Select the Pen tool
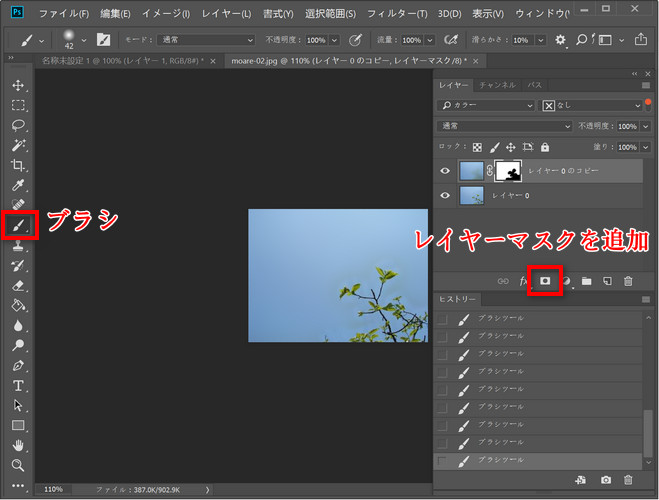The width and height of the screenshot is (659, 500). [18, 366]
